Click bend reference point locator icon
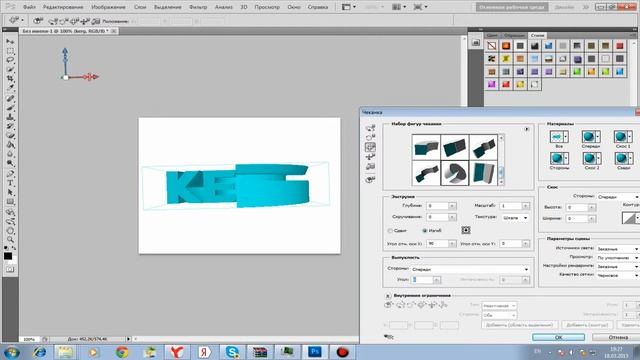Screen dimensions: 640x360 (466, 230)
